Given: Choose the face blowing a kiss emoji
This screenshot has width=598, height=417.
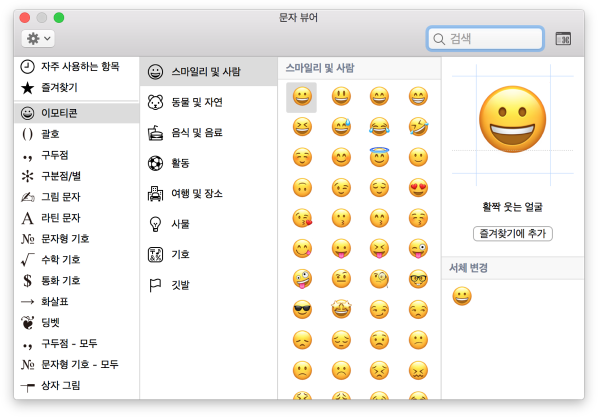Looking at the screenshot, I should pyautogui.click(x=302, y=218).
